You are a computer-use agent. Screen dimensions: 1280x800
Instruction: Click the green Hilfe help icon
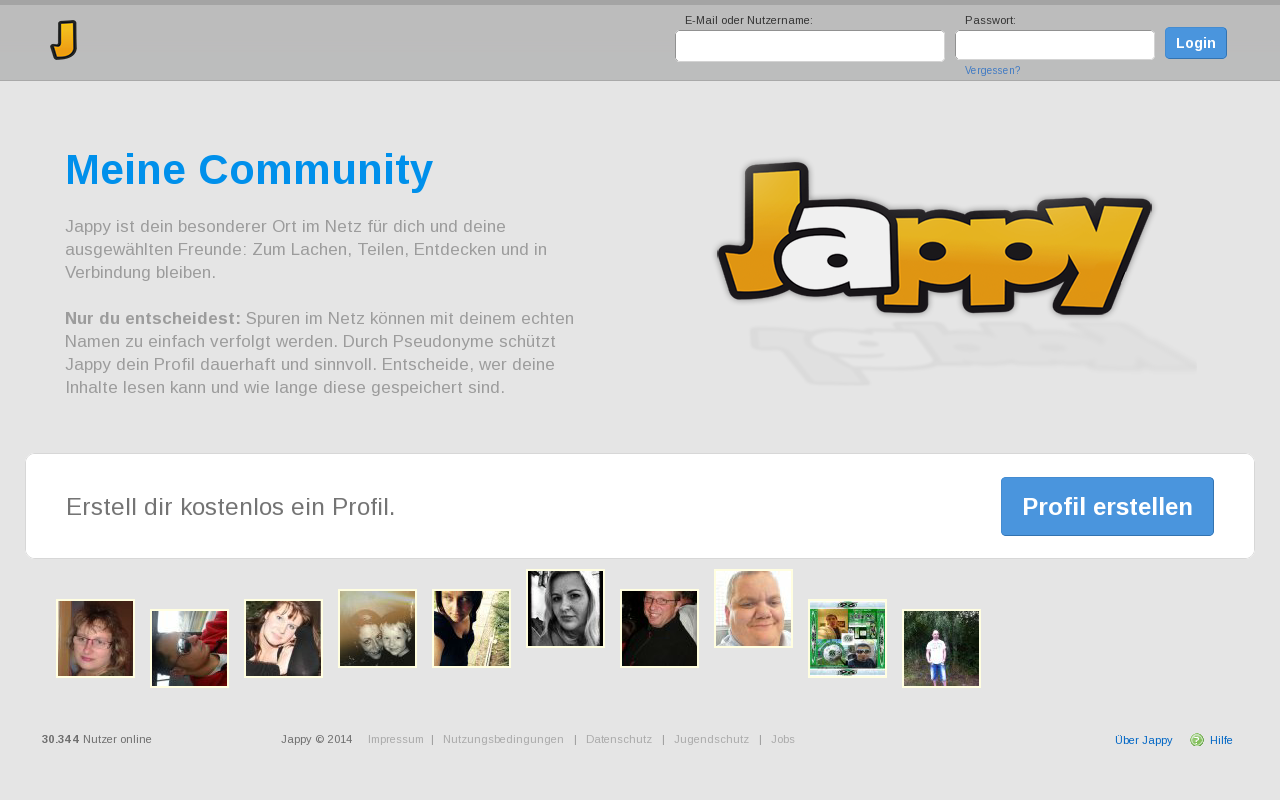[1197, 740]
